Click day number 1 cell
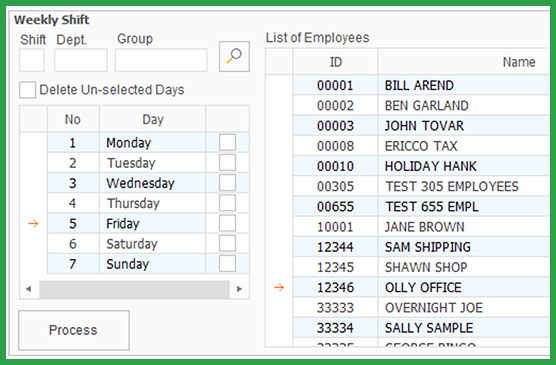This screenshot has height=365, width=556. pyautogui.click(x=73, y=143)
